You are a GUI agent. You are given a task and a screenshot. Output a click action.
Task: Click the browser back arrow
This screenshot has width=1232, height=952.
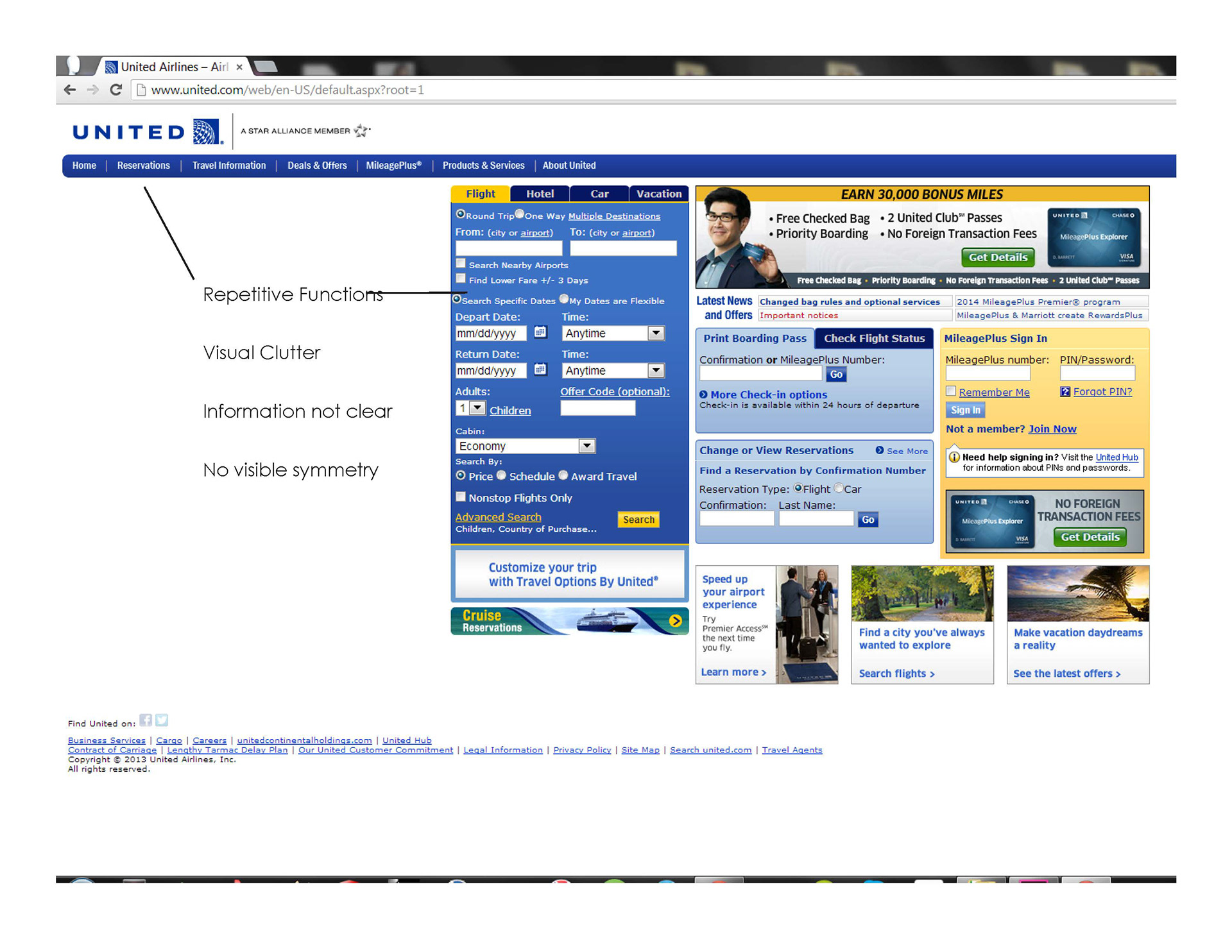(x=70, y=90)
